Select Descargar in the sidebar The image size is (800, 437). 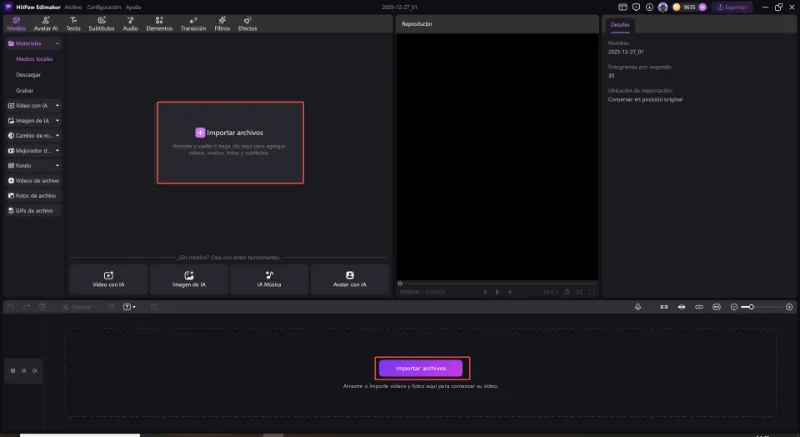28,75
